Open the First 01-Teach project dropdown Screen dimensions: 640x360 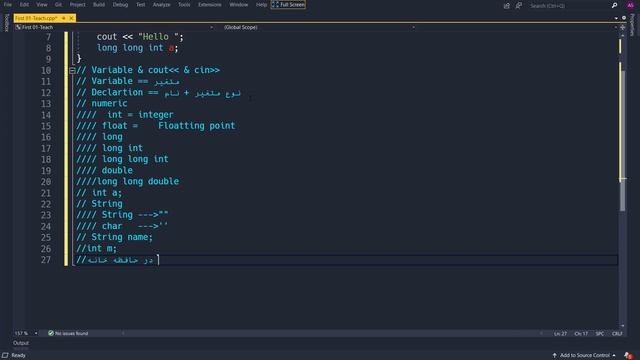coord(114,27)
